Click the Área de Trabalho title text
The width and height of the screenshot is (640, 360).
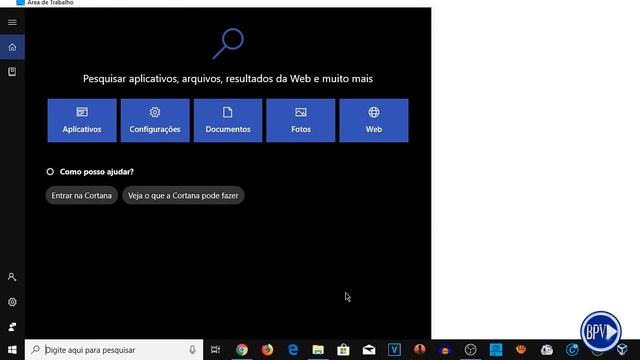50,3
